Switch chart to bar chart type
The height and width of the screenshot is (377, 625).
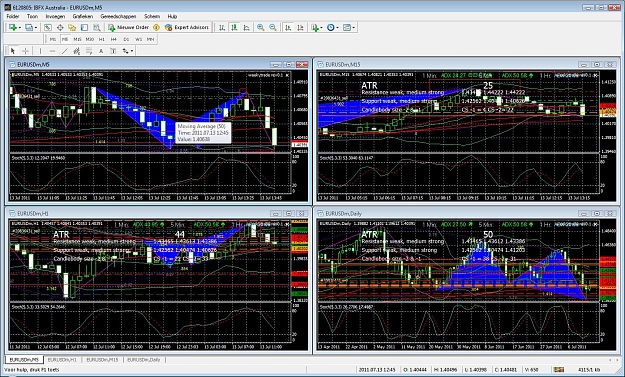click(x=222, y=27)
